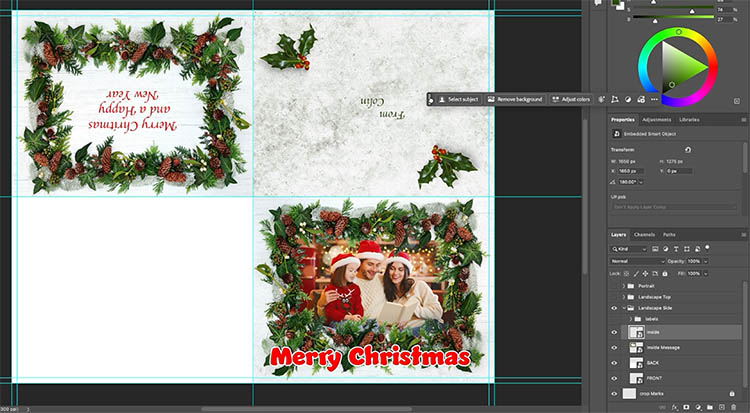
Task: Hide the Inside Message layer
Action: coord(615,347)
